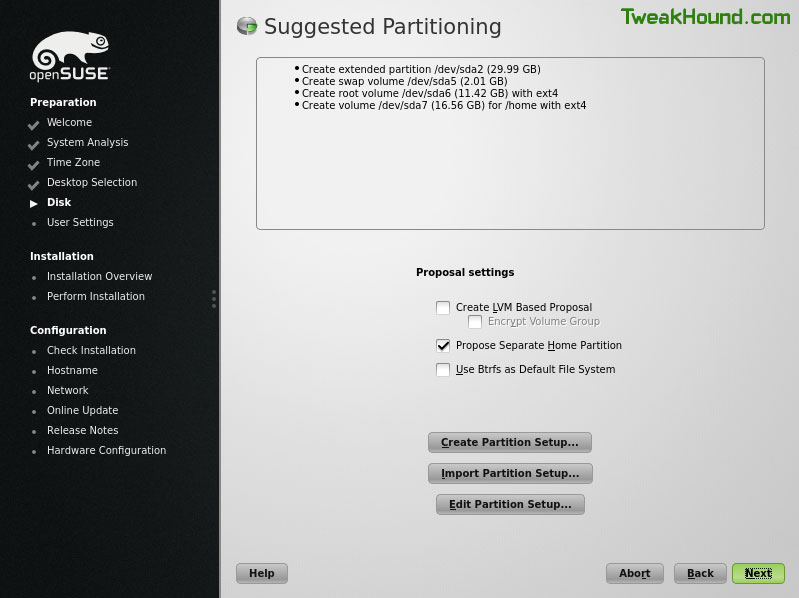
Task: Select User Settings step in sidebar
Action: coord(80,222)
